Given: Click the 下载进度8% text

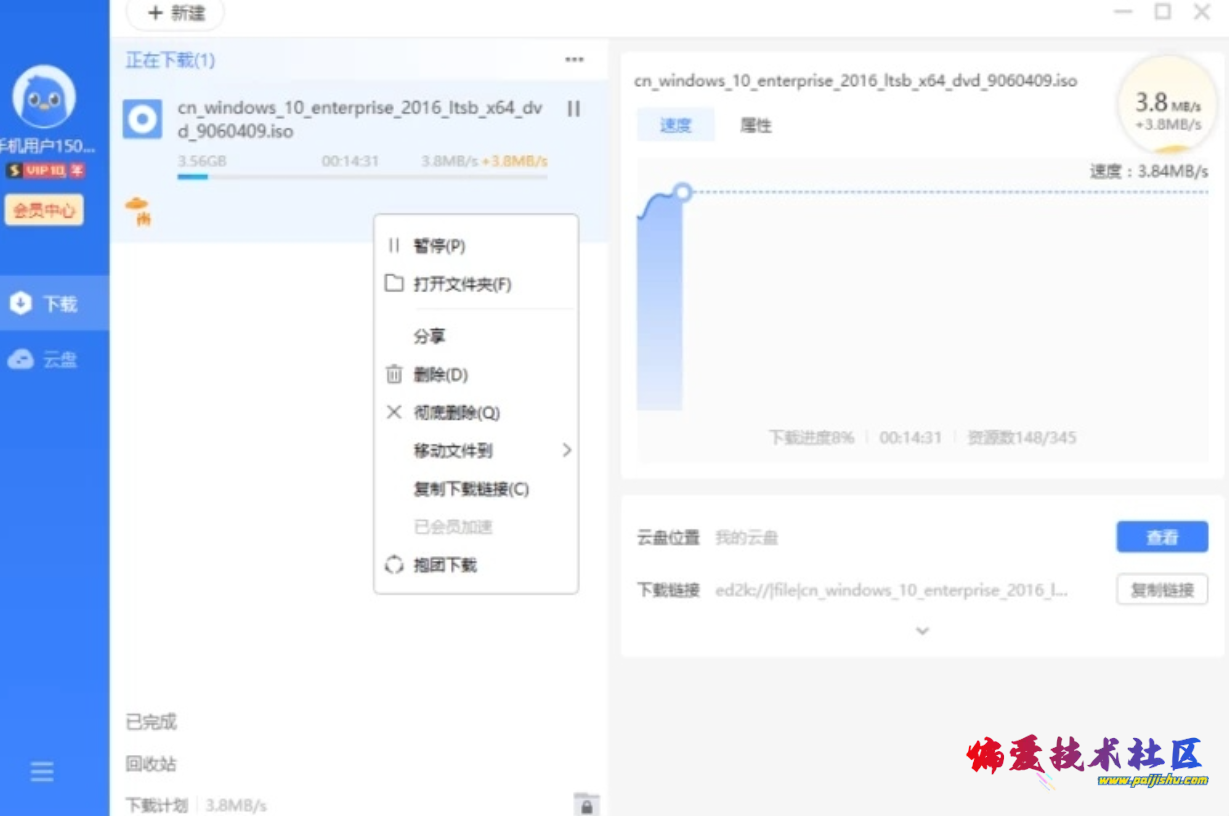Looking at the screenshot, I should [x=811, y=437].
